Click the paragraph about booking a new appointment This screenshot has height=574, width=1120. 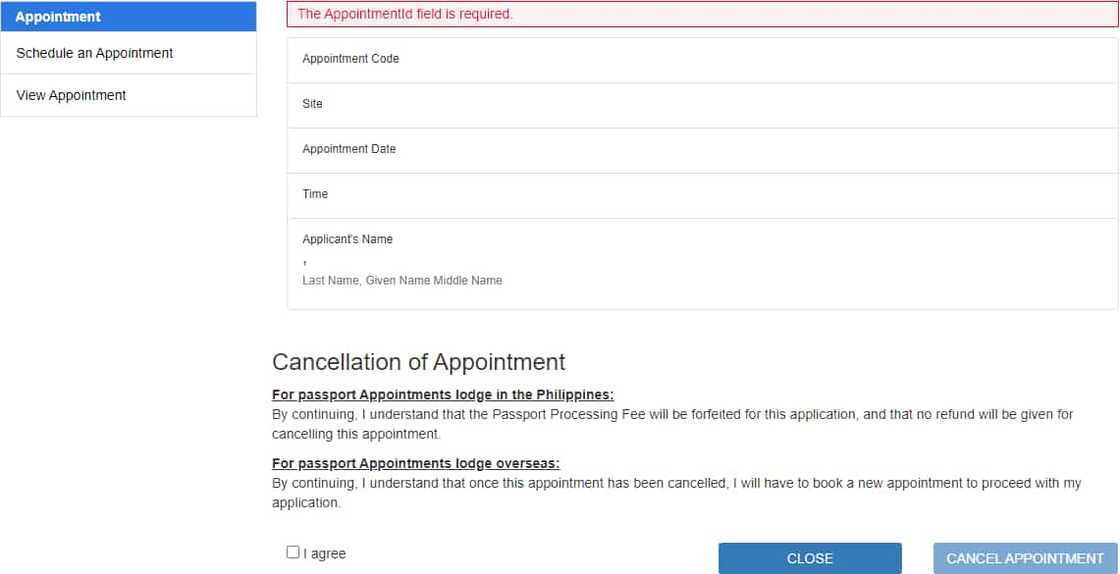tap(676, 493)
